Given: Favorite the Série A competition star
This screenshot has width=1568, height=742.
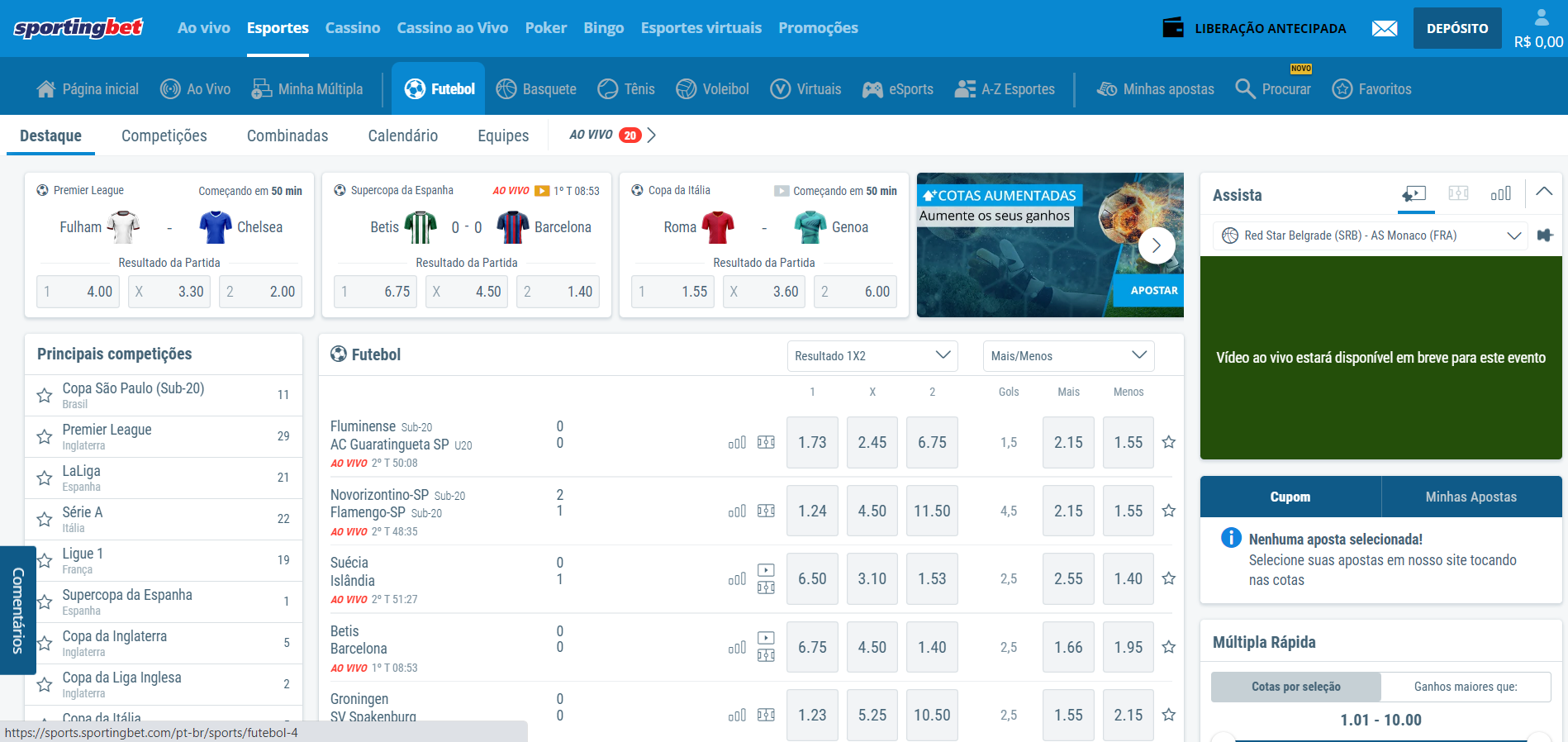Looking at the screenshot, I should click(x=45, y=520).
